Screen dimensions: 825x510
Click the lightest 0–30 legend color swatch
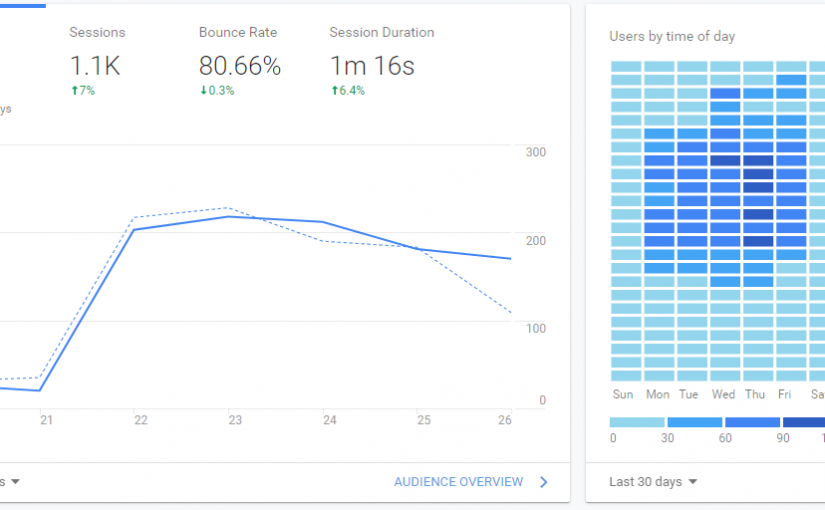tap(636, 422)
